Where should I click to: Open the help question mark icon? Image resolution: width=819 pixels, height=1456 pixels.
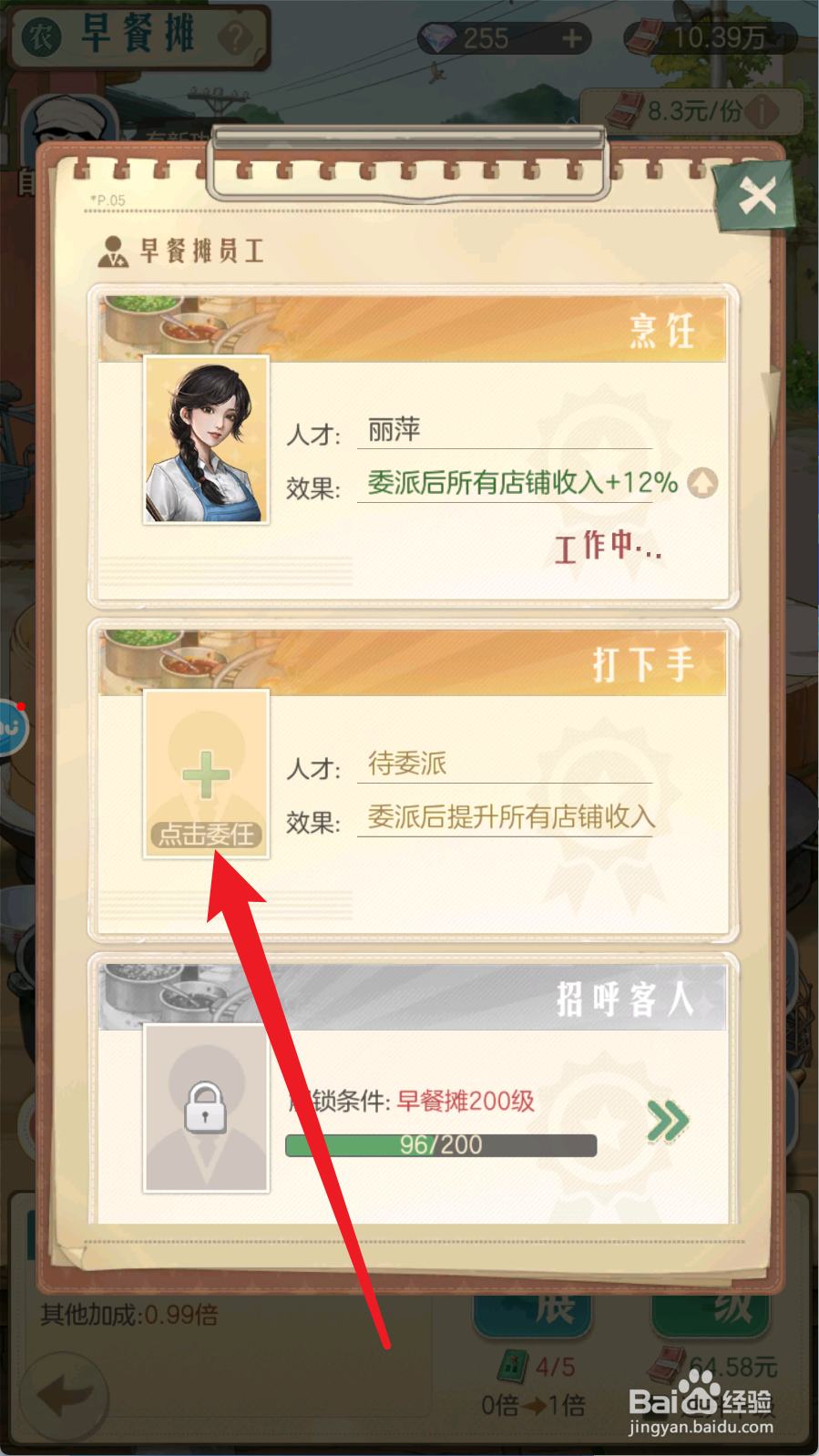[x=236, y=38]
